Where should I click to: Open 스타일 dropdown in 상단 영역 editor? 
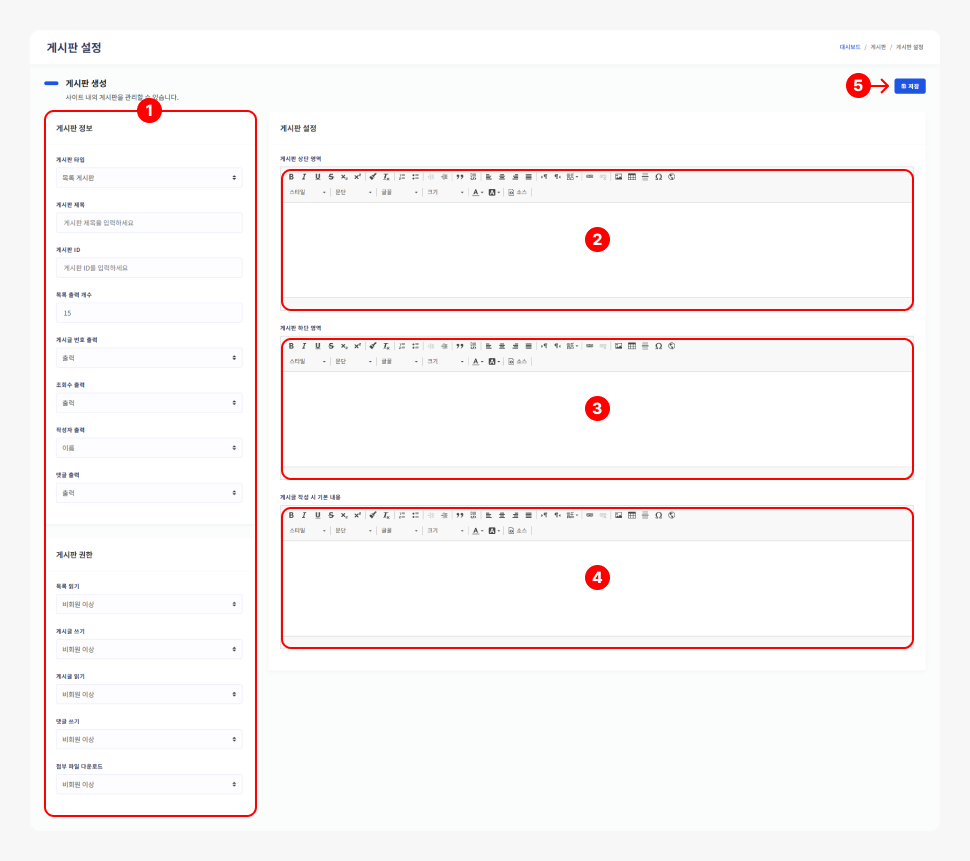pos(308,192)
